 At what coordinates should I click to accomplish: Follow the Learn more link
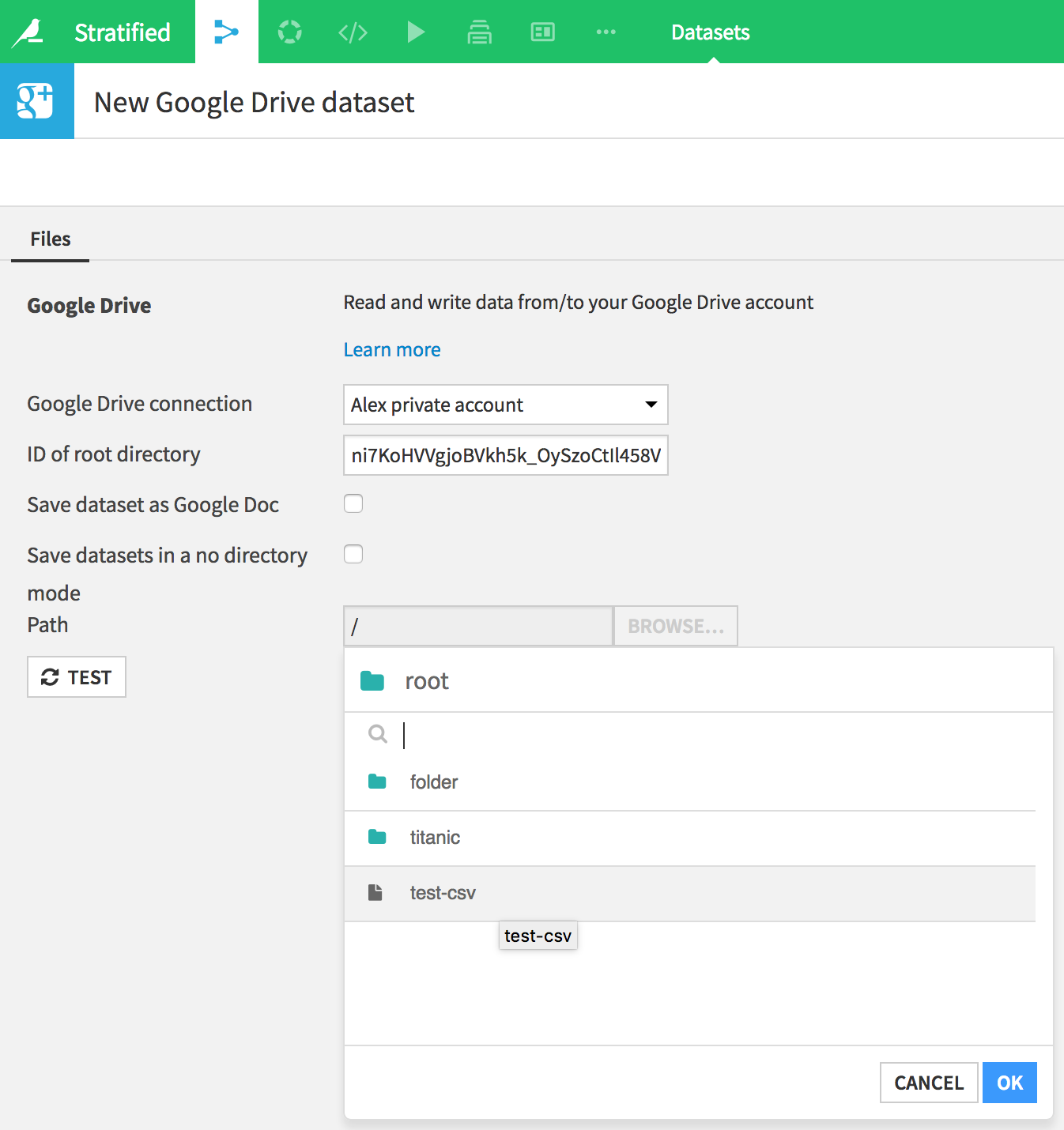click(392, 350)
